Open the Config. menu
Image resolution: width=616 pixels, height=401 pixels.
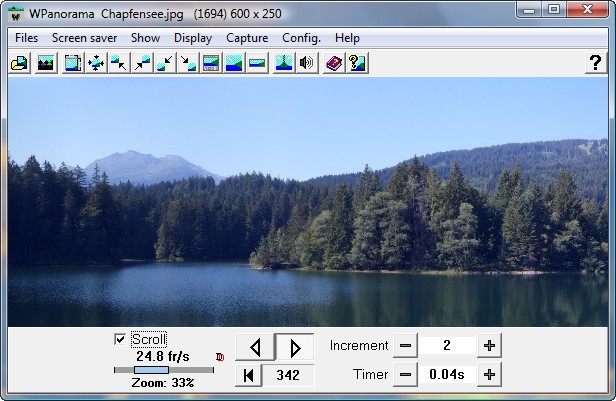[x=301, y=38]
